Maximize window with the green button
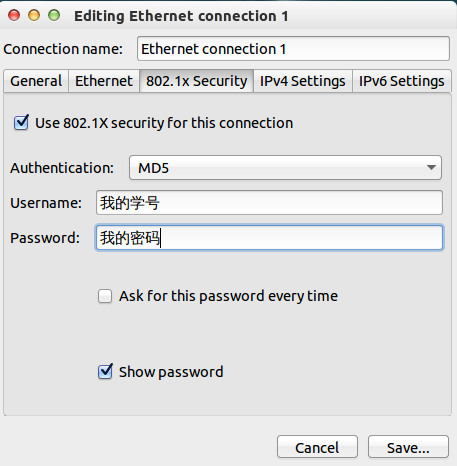Screen dimensions: 457x466 click(54, 15)
